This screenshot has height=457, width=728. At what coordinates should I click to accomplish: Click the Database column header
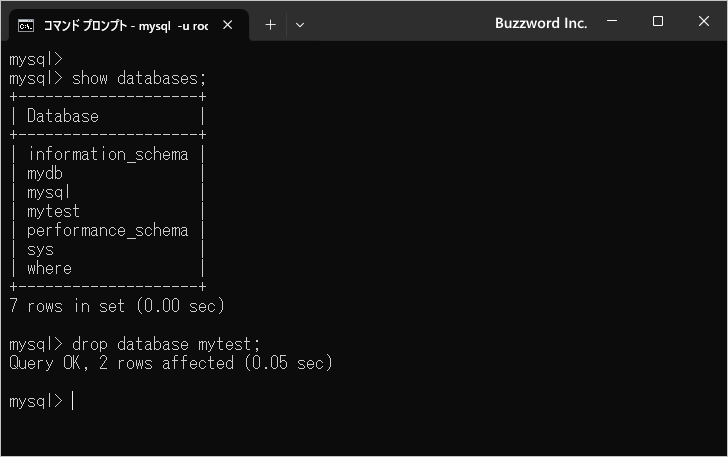[63, 116]
